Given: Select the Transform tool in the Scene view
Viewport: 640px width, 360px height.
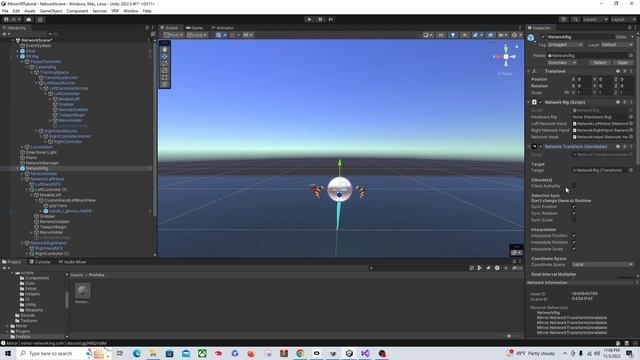Looking at the screenshot, I should [x=164, y=84].
